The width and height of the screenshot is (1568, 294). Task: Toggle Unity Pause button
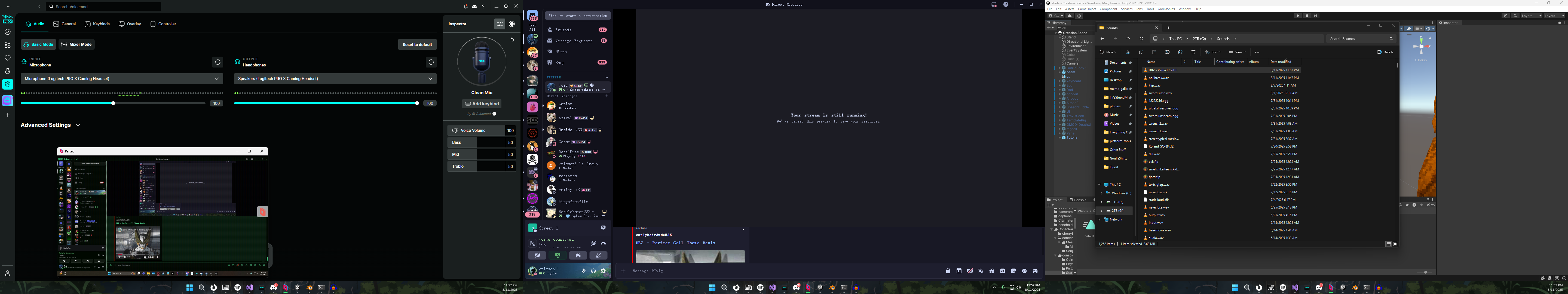[1306, 16]
